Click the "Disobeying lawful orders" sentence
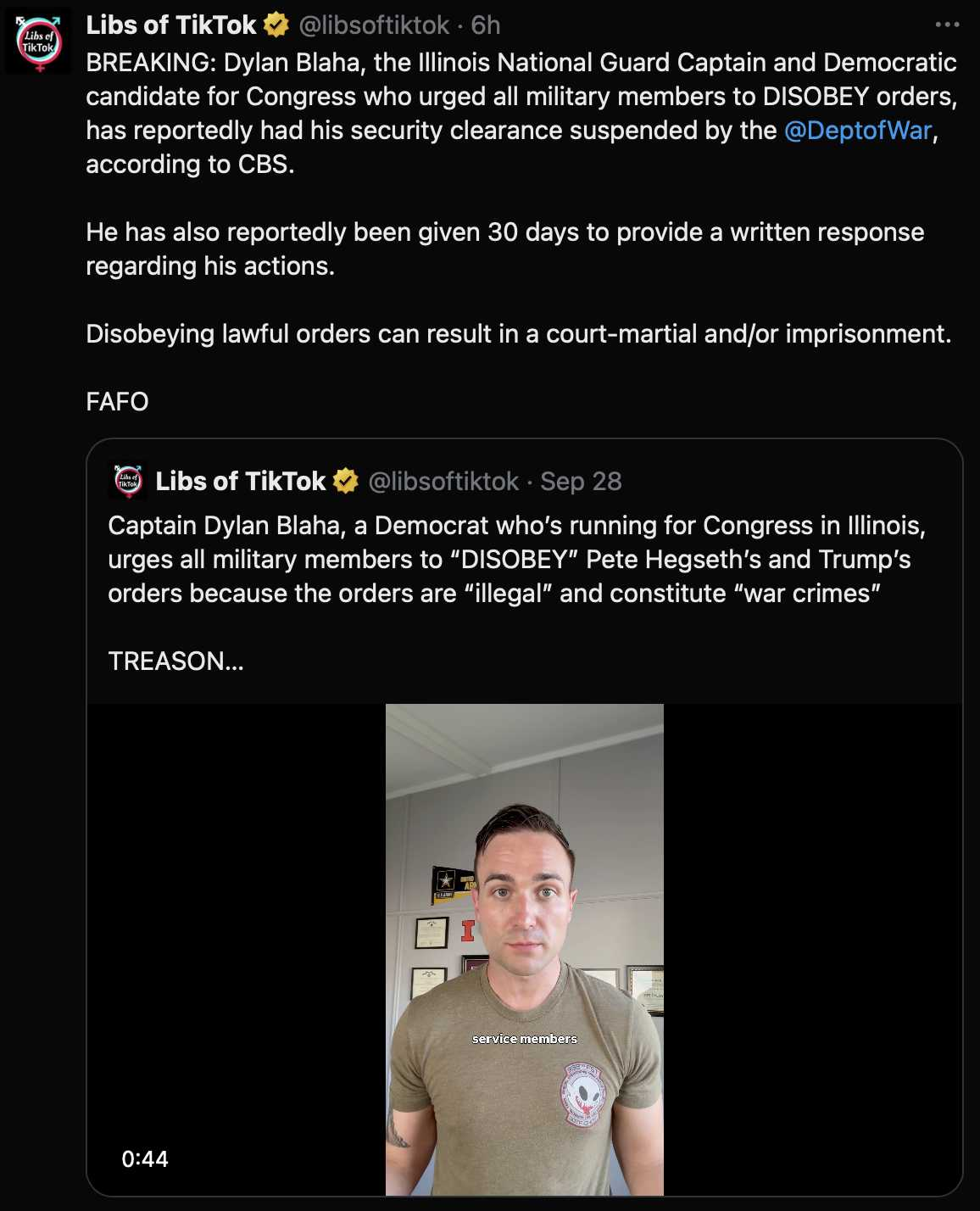The image size is (980, 1211). tap(518, 334)
